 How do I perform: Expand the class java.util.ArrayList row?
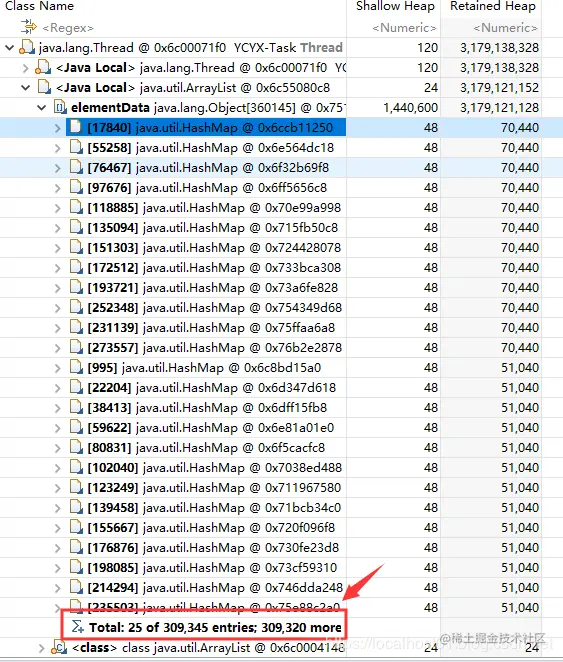[41, 648]
